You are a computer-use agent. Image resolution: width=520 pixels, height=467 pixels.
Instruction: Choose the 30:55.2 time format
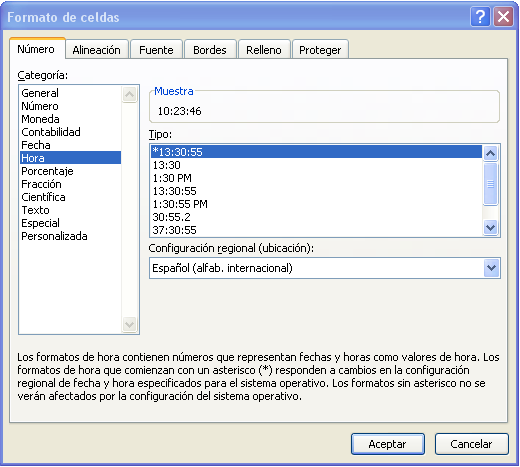[x=316, y=217]
